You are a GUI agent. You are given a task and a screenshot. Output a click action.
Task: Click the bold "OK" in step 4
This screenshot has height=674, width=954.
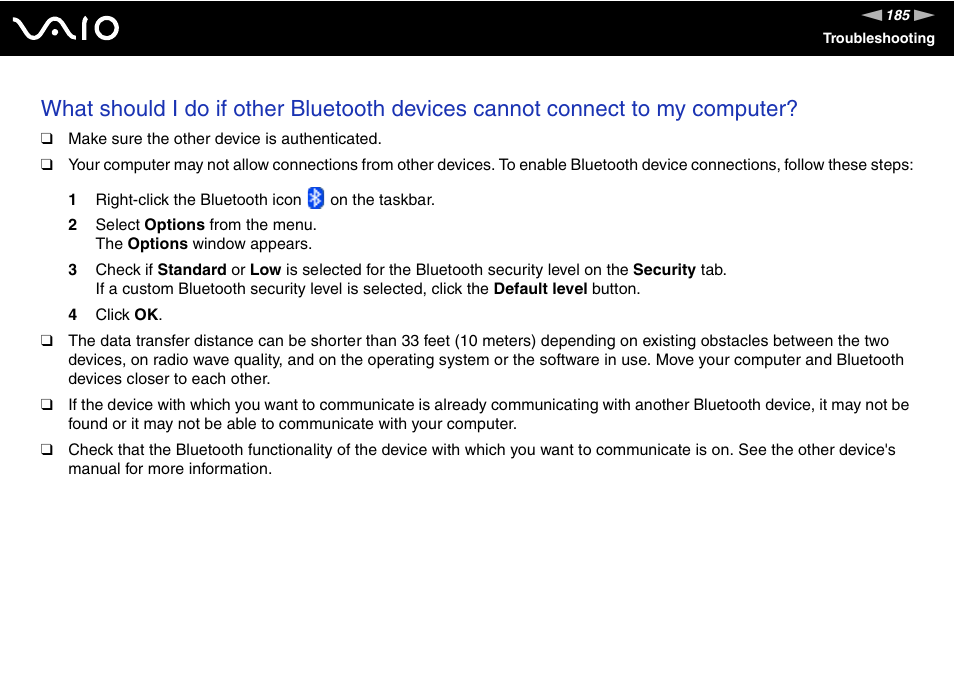point(146,315)
